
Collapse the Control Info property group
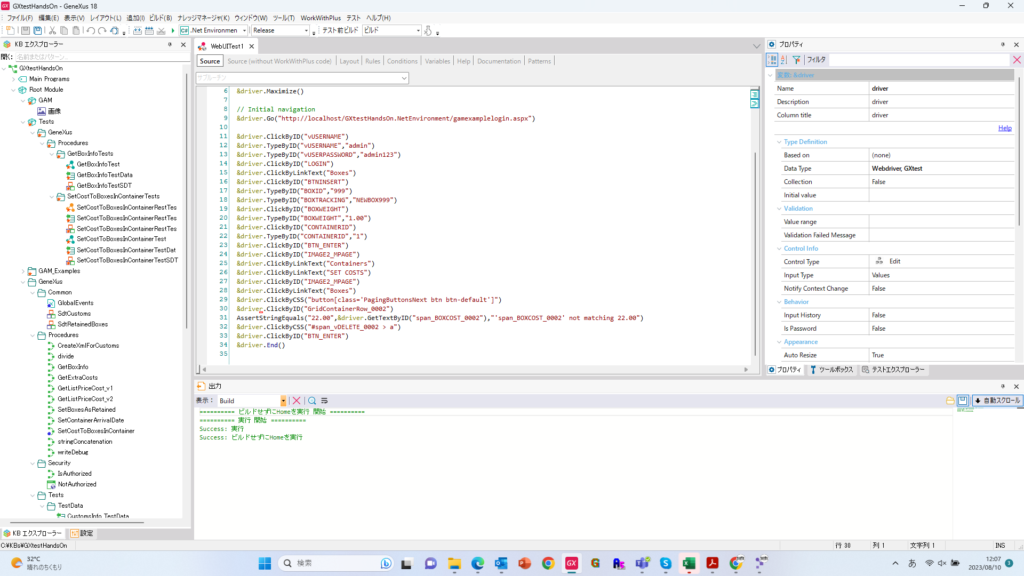779,248
